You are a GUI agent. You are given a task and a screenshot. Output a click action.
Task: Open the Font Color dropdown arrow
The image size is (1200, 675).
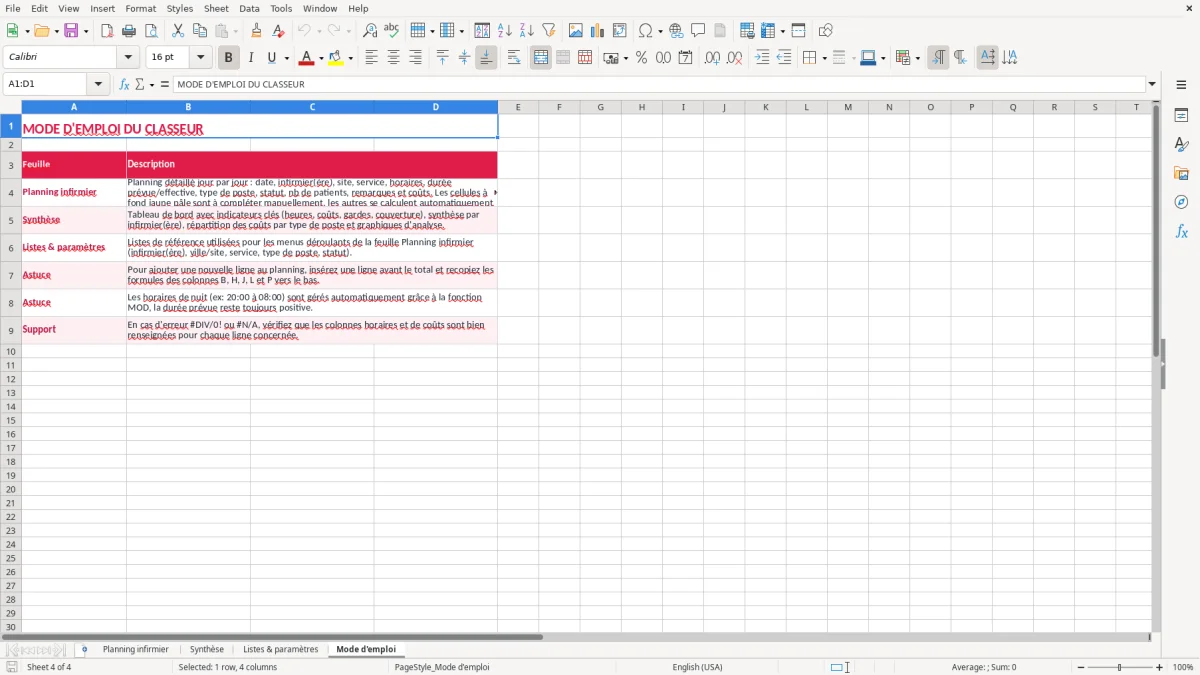(x=321, y=58)
